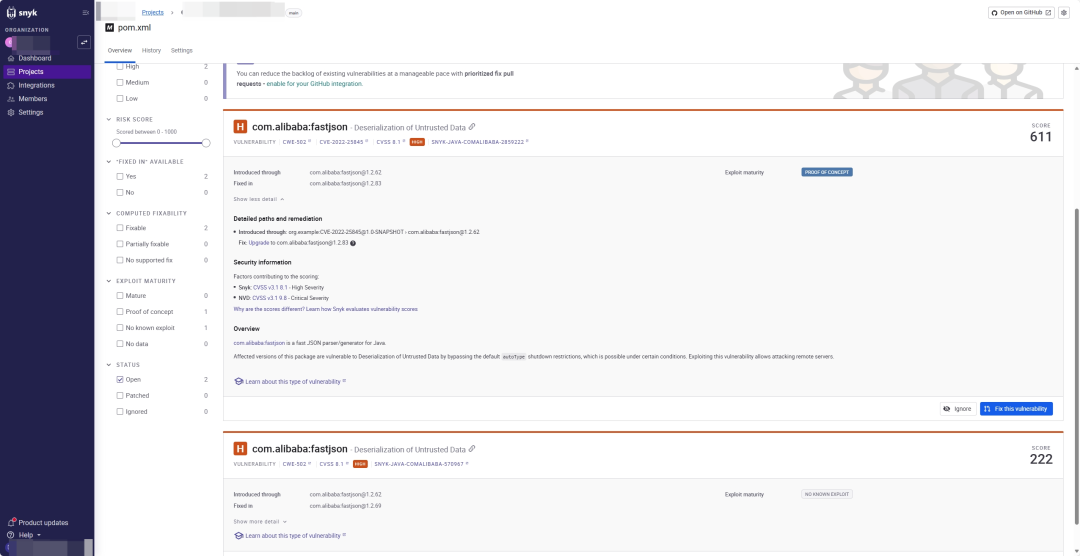Check the Patched status checkbox
The image size is (1080, 556).
[120, 395]
